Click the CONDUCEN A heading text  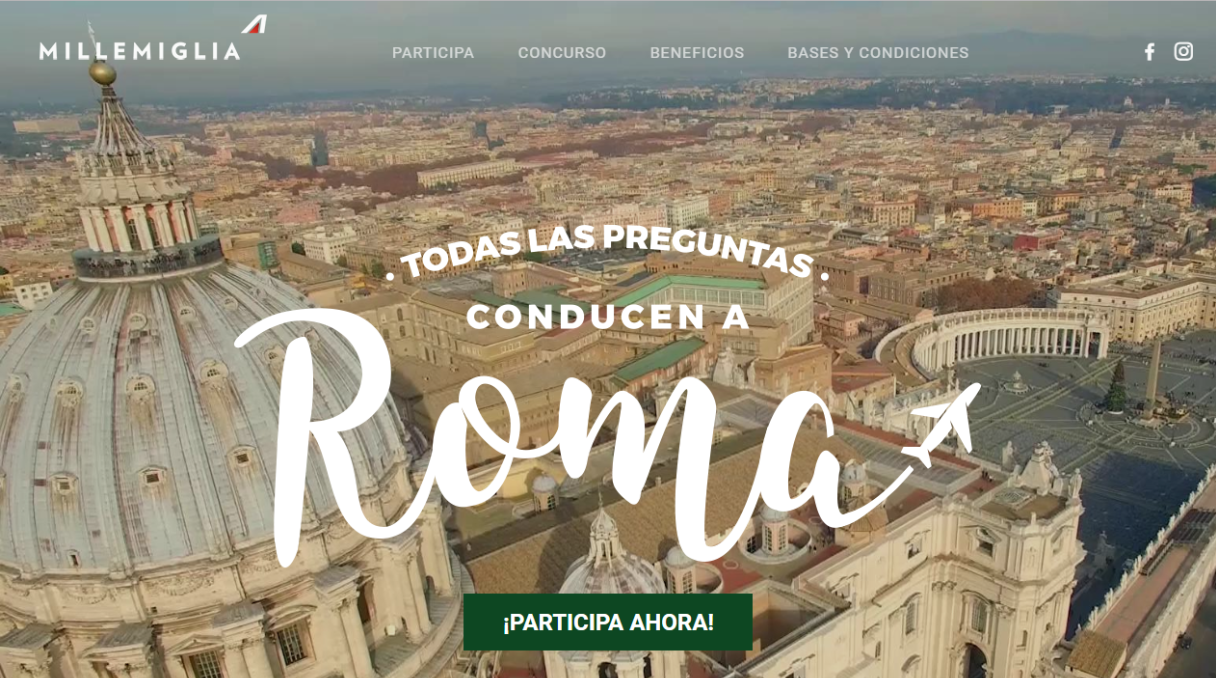click(x=608, y=317)
